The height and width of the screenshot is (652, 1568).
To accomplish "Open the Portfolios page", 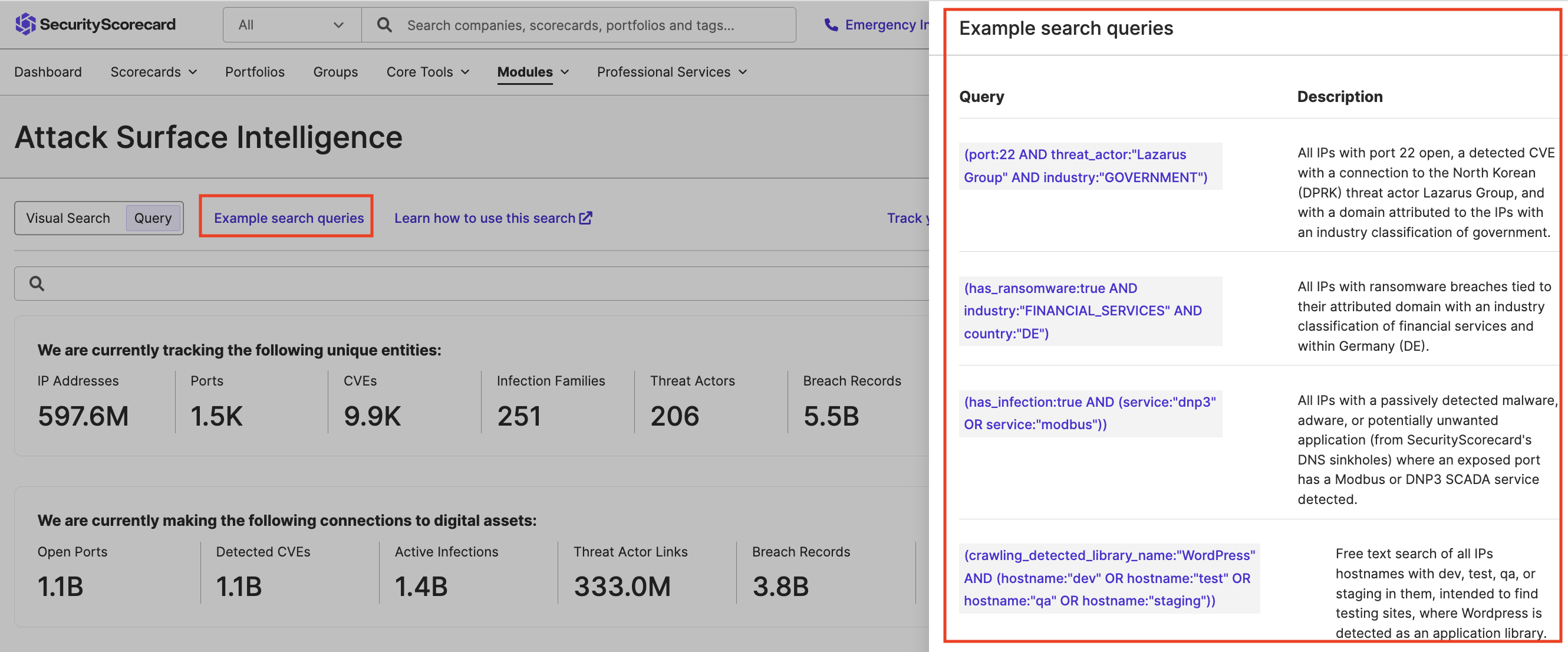I will coord(255,72).
